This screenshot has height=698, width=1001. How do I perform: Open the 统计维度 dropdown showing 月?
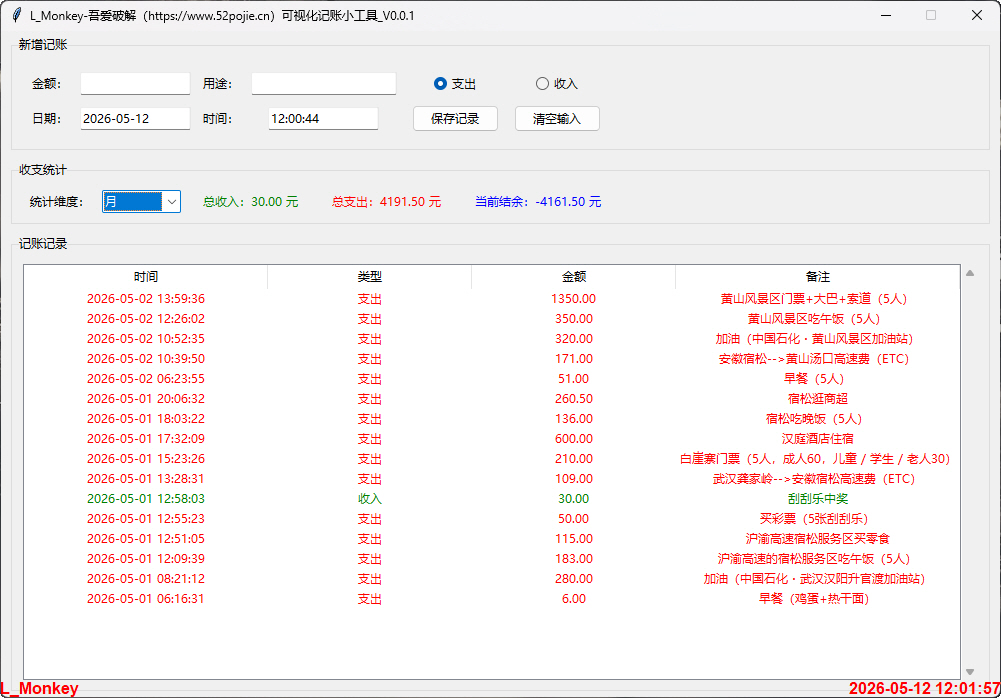tap(141, 202)
